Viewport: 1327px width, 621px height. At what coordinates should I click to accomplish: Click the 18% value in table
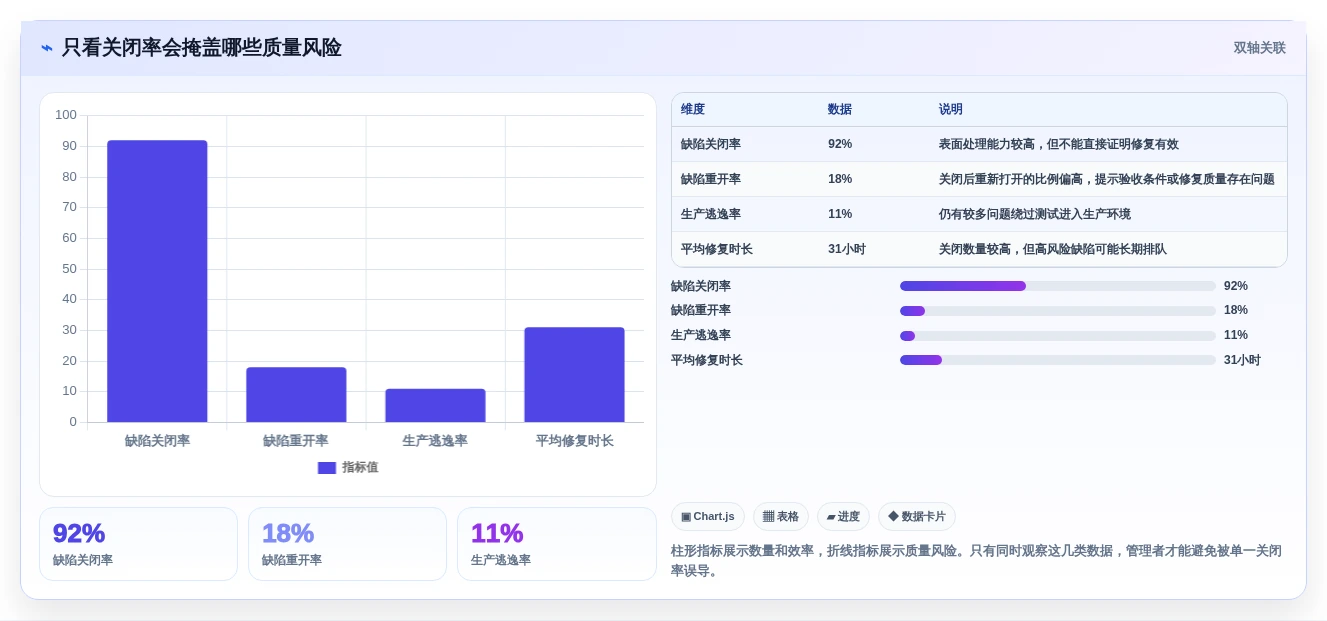click(840, 179)
